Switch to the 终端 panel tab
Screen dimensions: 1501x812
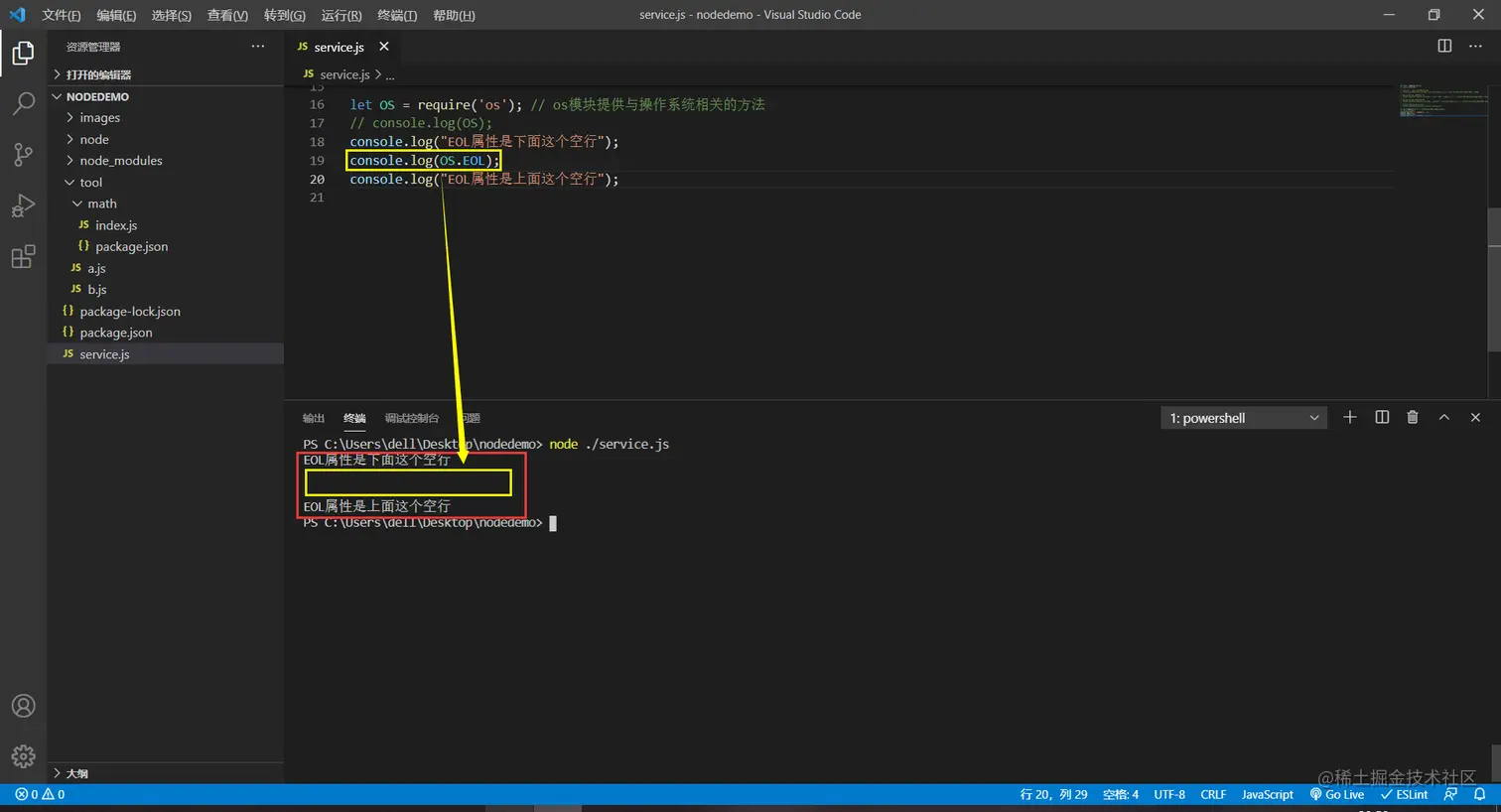[x=354, y=418]
